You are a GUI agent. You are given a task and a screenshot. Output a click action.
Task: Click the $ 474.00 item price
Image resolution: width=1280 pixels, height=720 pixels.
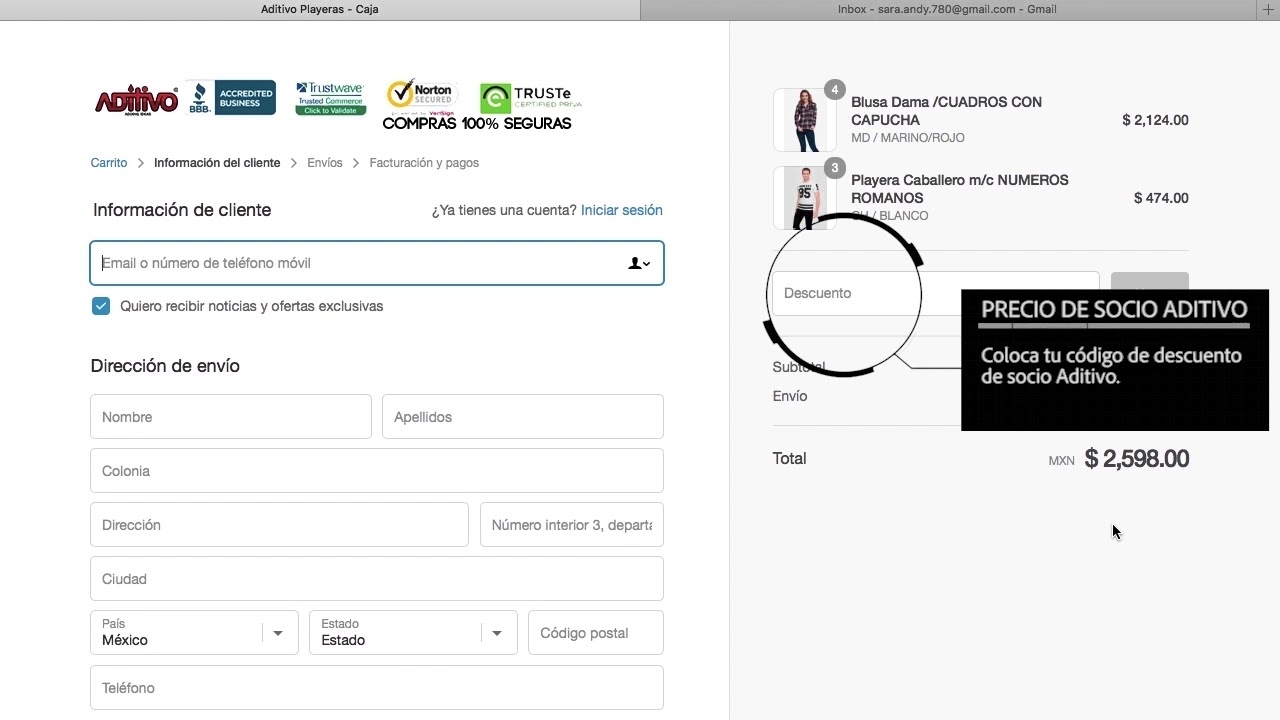pos(1161,198)
